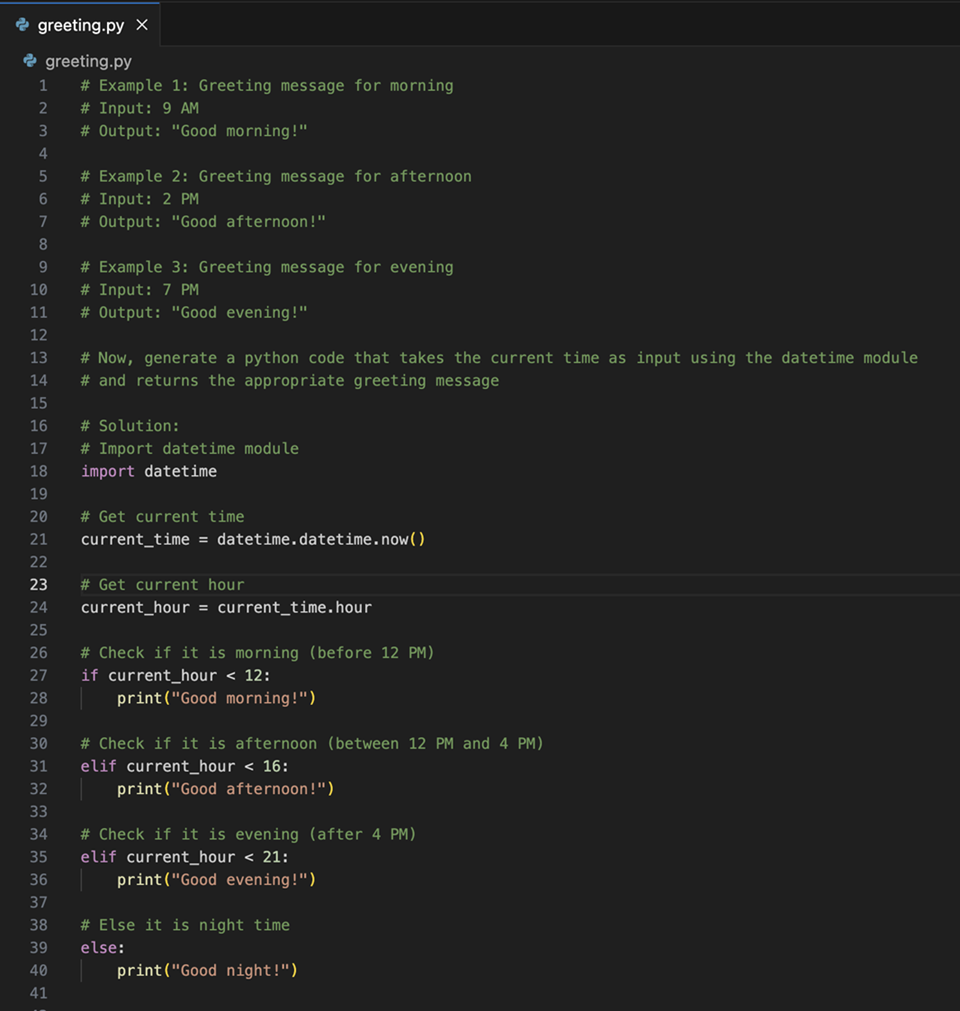
Task: Click line number 39 next to else clause
Action: point(38,947)
